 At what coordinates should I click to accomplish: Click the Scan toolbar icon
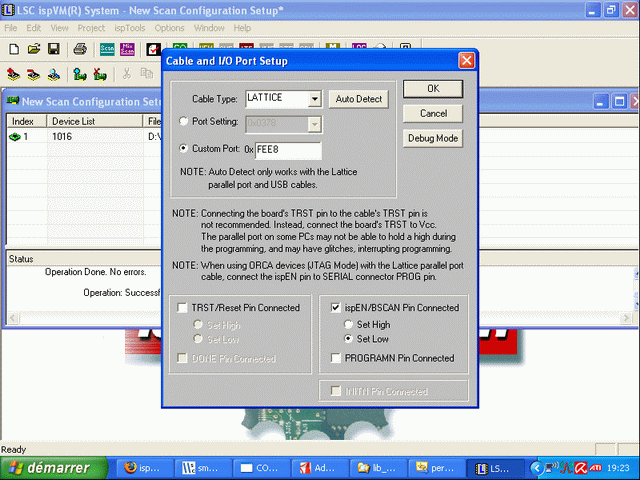[x=107, y=49]
